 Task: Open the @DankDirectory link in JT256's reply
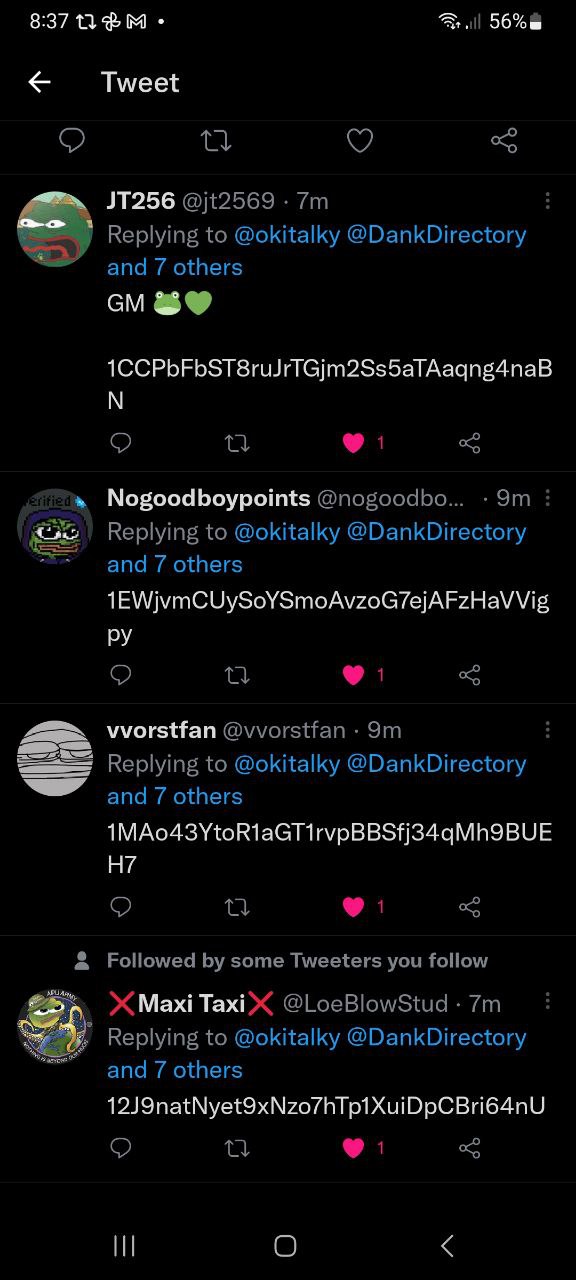point(436,235)
